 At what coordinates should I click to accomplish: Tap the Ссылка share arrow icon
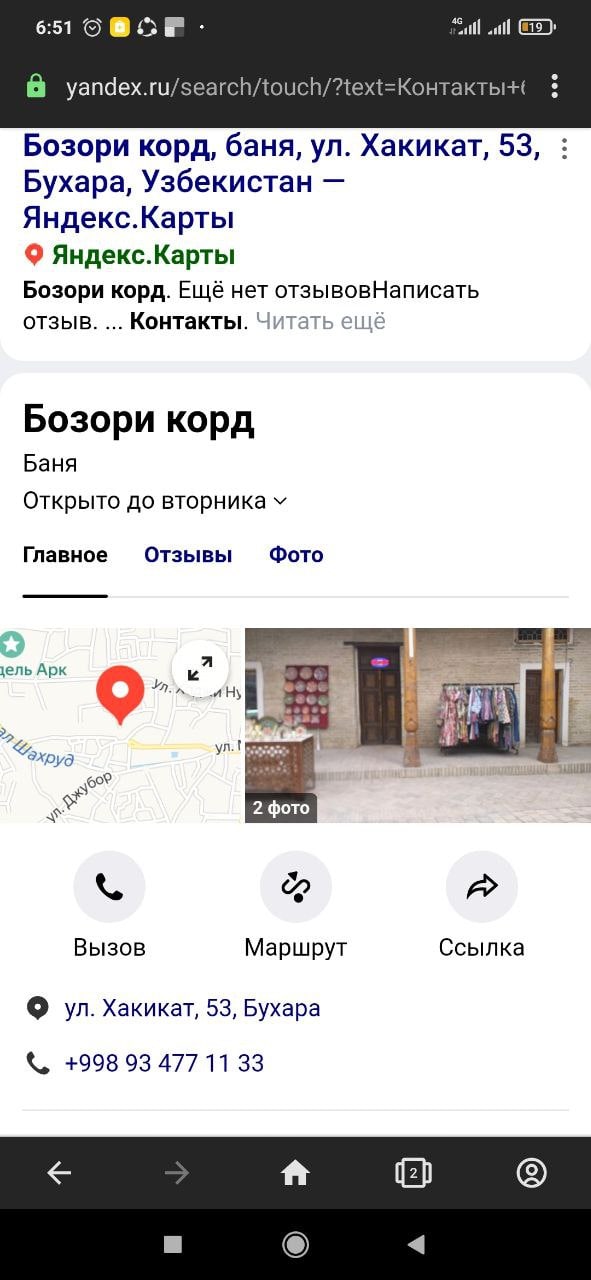click(482, 886)
